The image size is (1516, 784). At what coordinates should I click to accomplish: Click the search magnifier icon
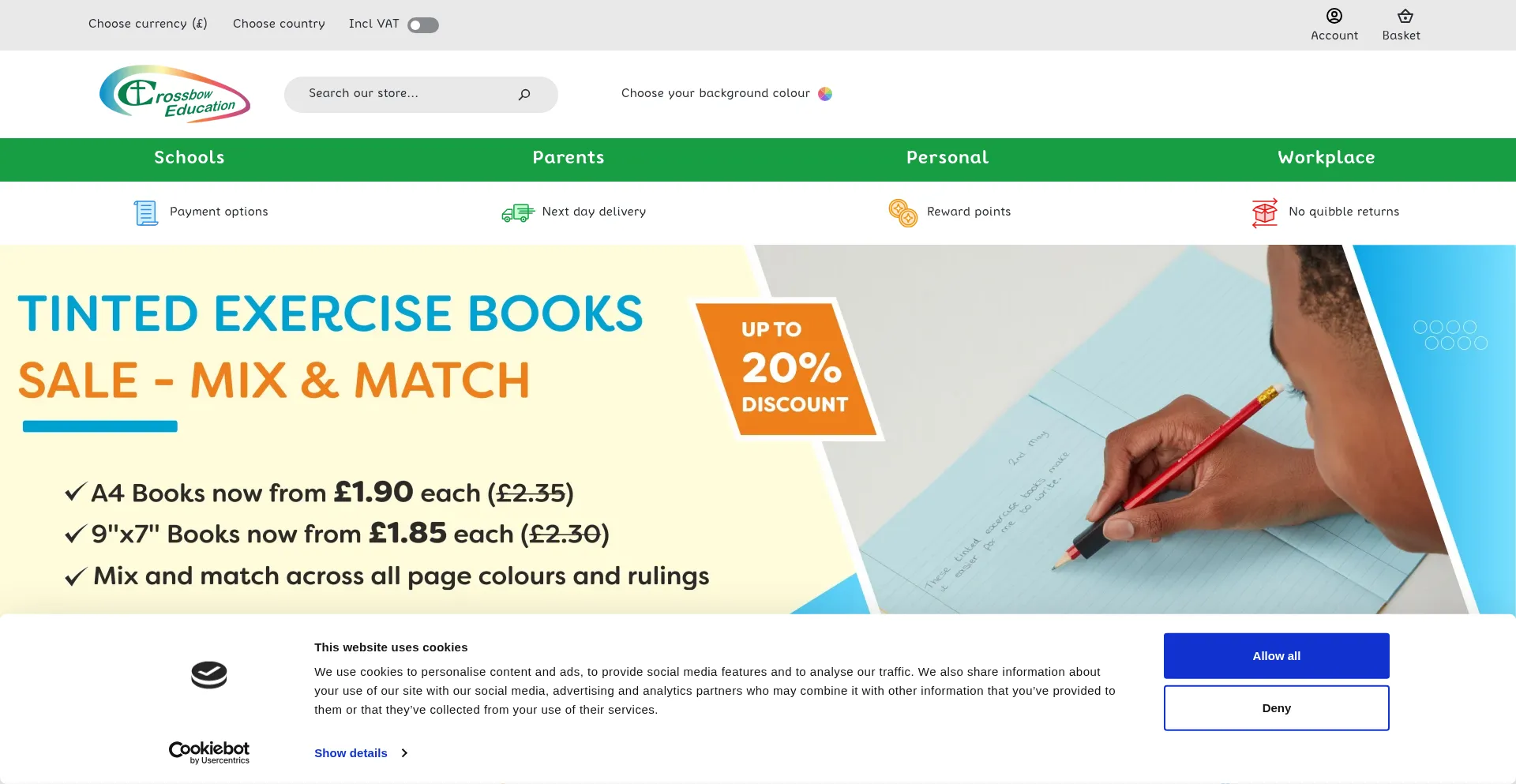click(x=524, y=95)
